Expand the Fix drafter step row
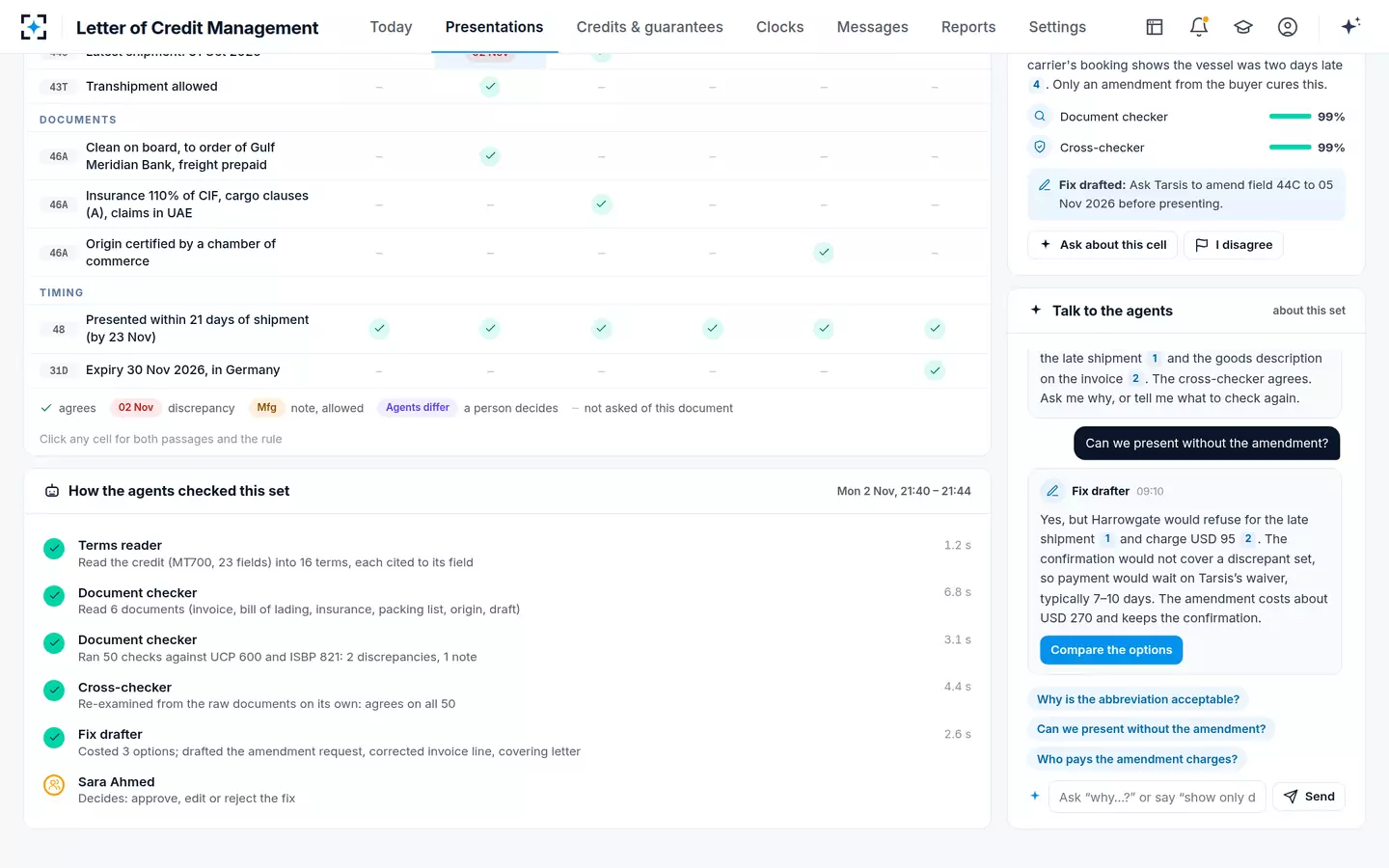Screen dimensions: 1389x868 [507, 743]
